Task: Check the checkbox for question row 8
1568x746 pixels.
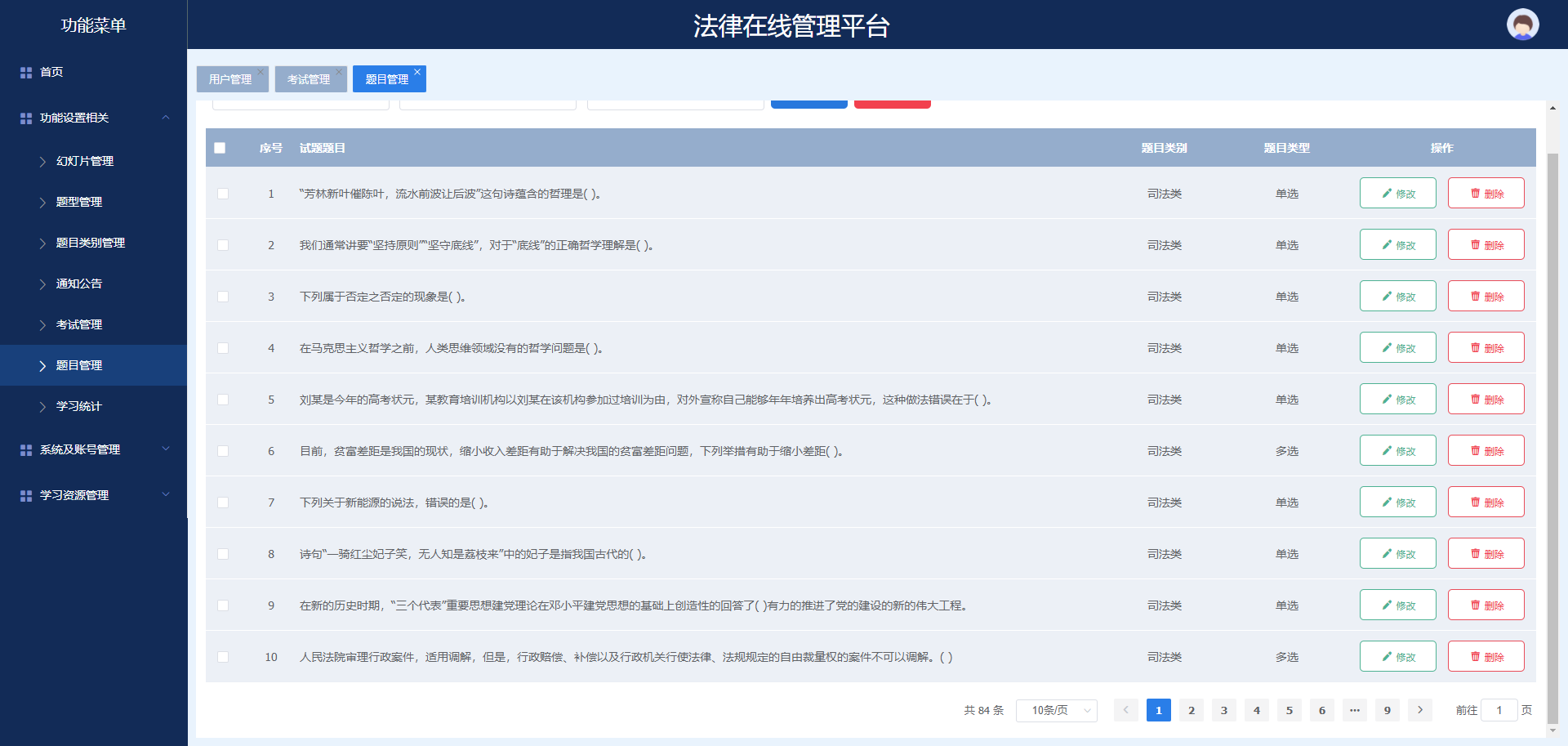Action: (x=223, y=554)
